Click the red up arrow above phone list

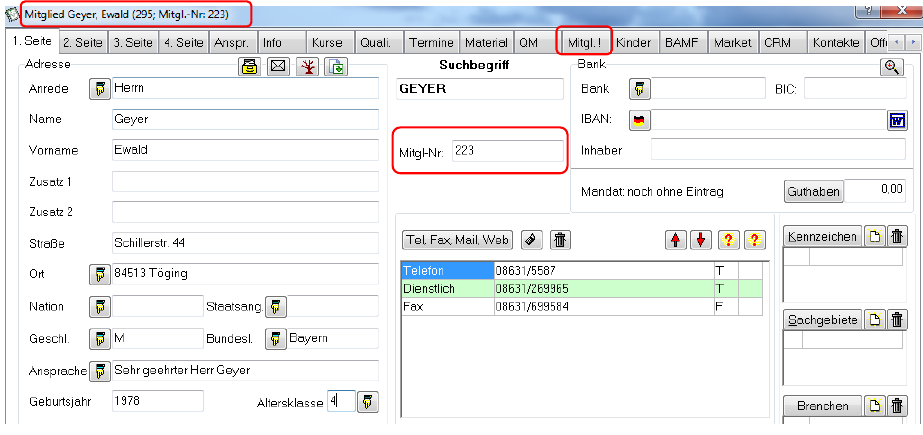676,240
